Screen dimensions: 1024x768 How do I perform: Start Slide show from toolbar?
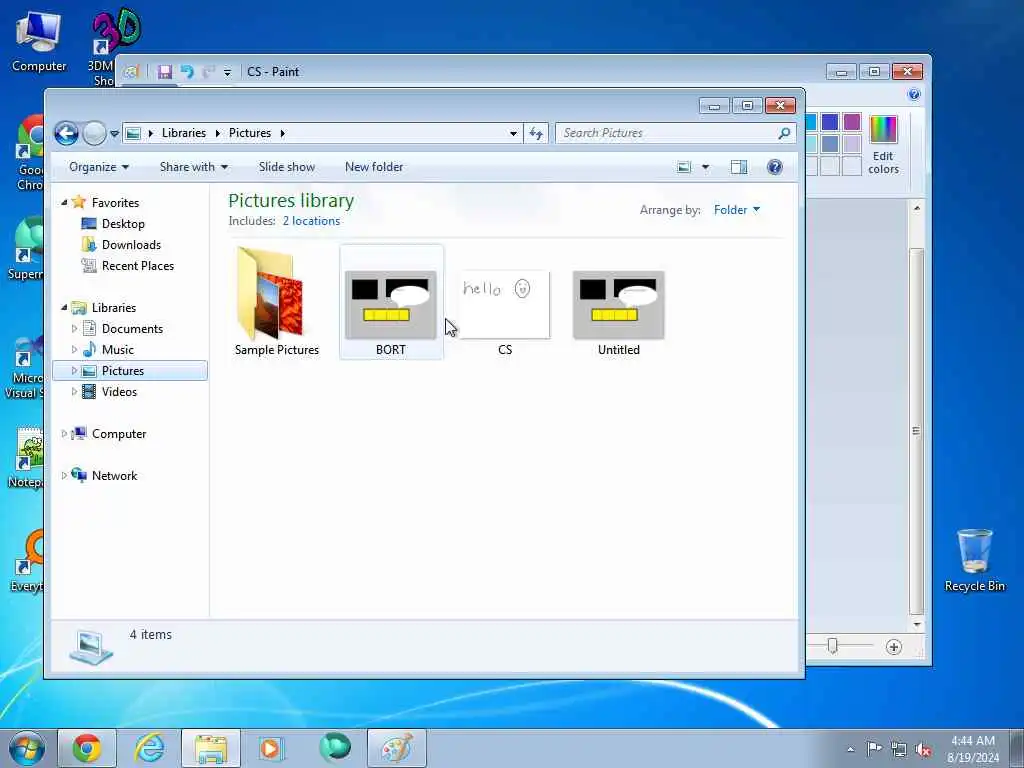[x=287, y=167]
